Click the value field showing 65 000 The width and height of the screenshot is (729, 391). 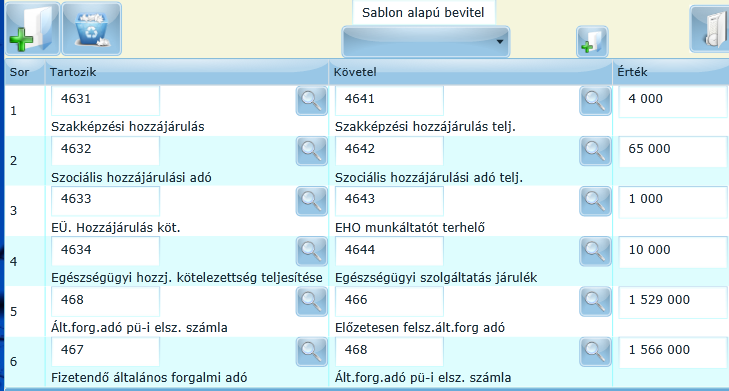coord(674,152)
